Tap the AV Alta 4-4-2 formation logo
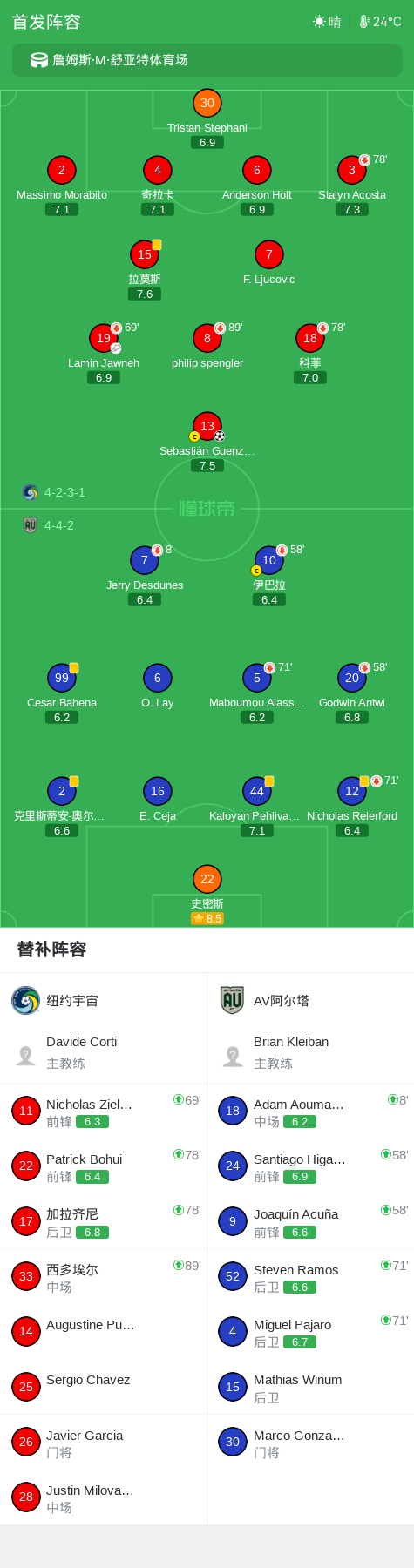The image size is (414, 1568). pos(31,525)
